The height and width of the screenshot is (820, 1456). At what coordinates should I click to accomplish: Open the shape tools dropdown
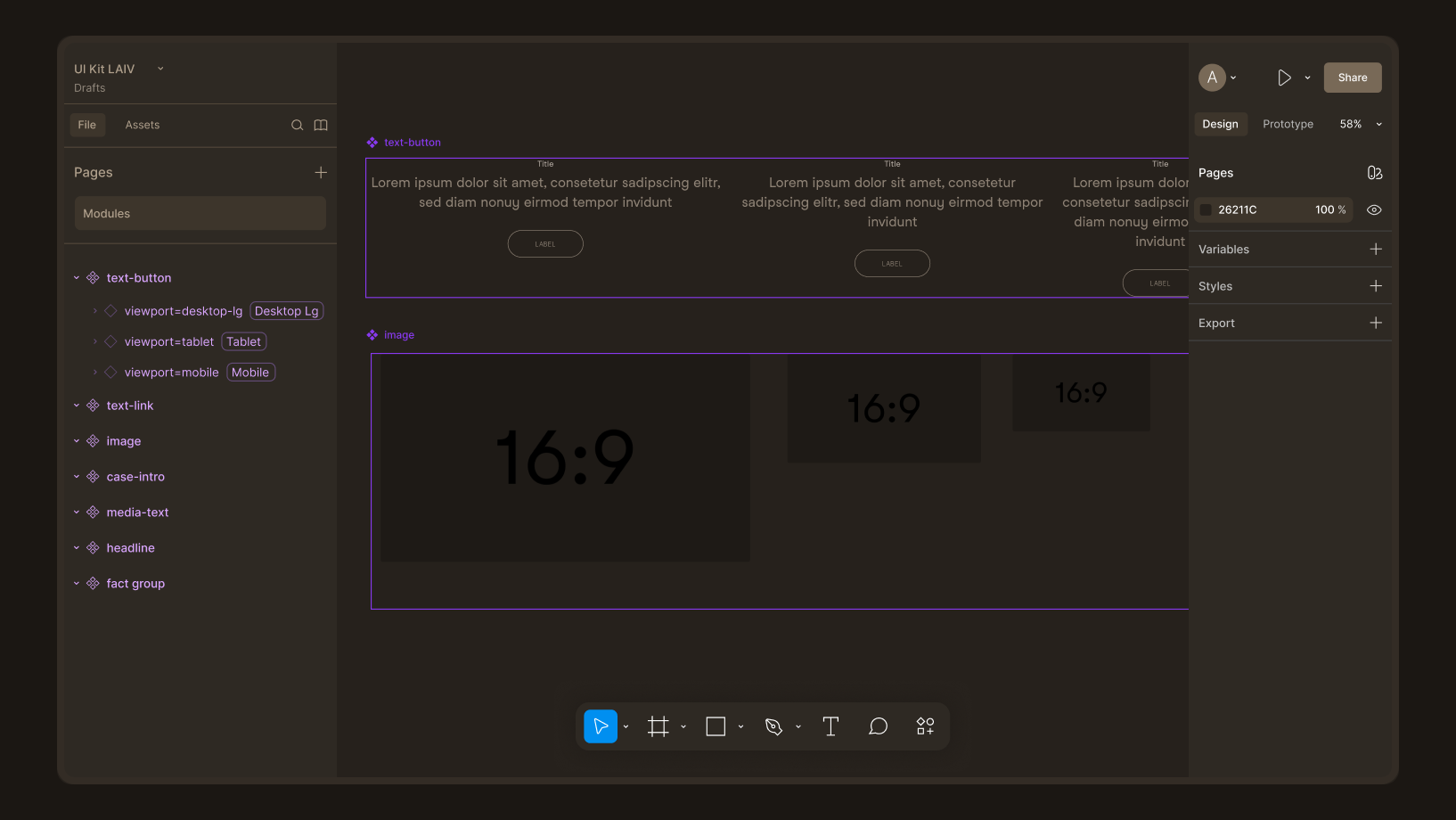pyautogui.click(x=740, y=726)
